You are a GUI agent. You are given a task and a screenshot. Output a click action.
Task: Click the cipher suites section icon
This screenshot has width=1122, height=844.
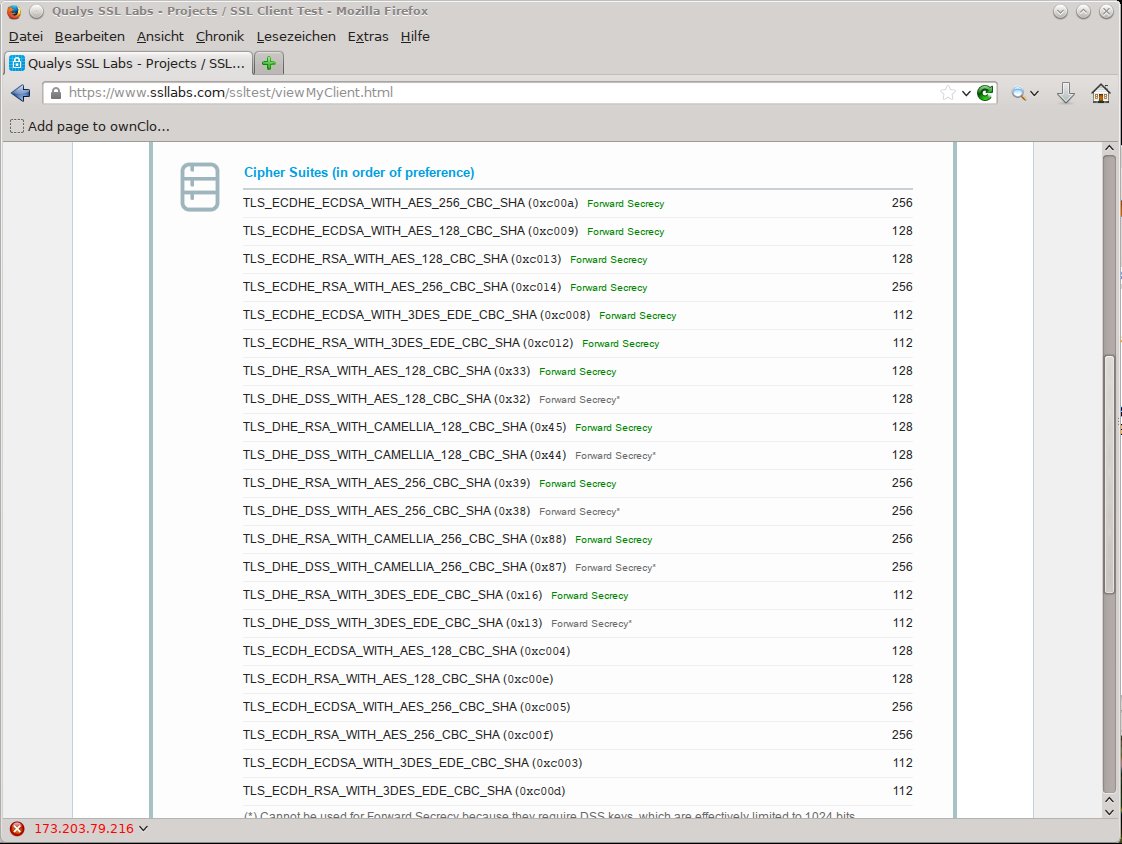pos(200,187)
